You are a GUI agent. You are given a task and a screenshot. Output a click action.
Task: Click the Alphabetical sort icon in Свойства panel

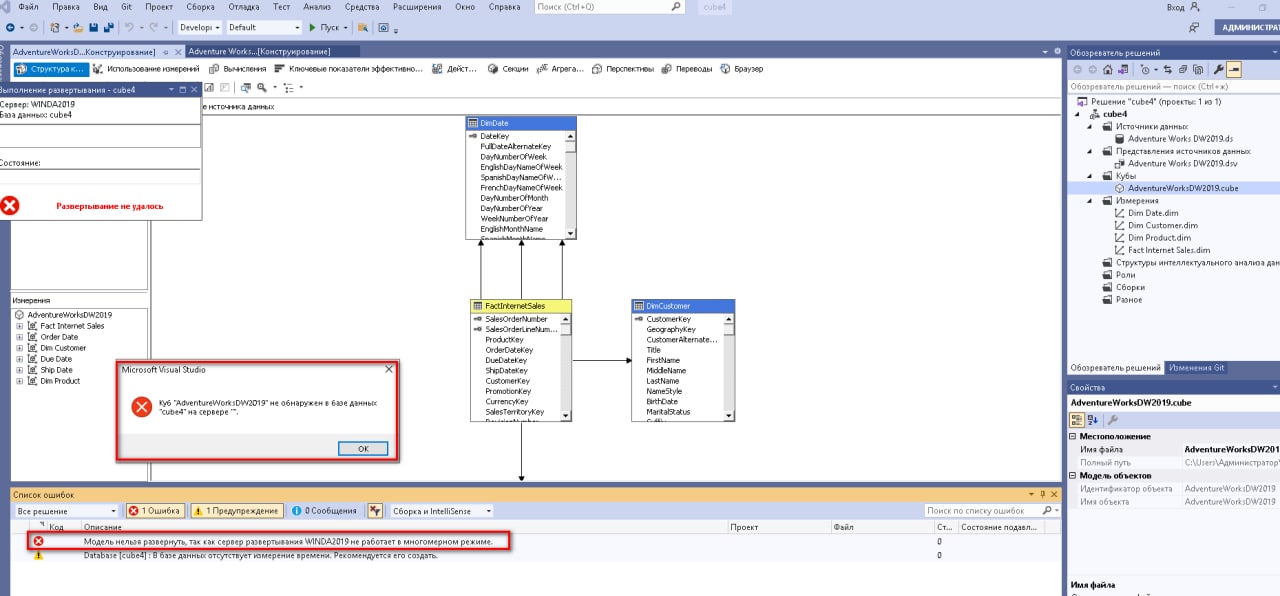click(1093, 419)
